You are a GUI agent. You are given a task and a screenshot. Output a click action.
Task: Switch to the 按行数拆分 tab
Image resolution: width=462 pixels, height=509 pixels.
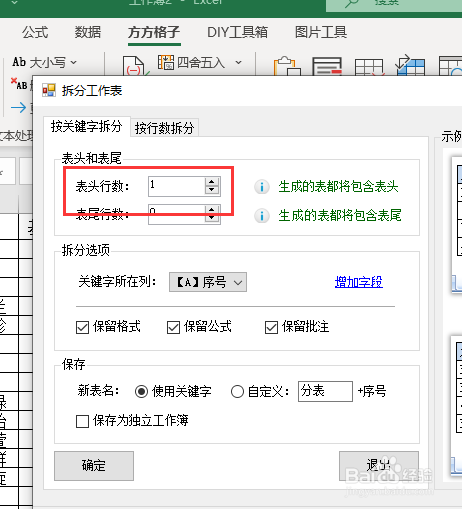(x=164, y=128)
